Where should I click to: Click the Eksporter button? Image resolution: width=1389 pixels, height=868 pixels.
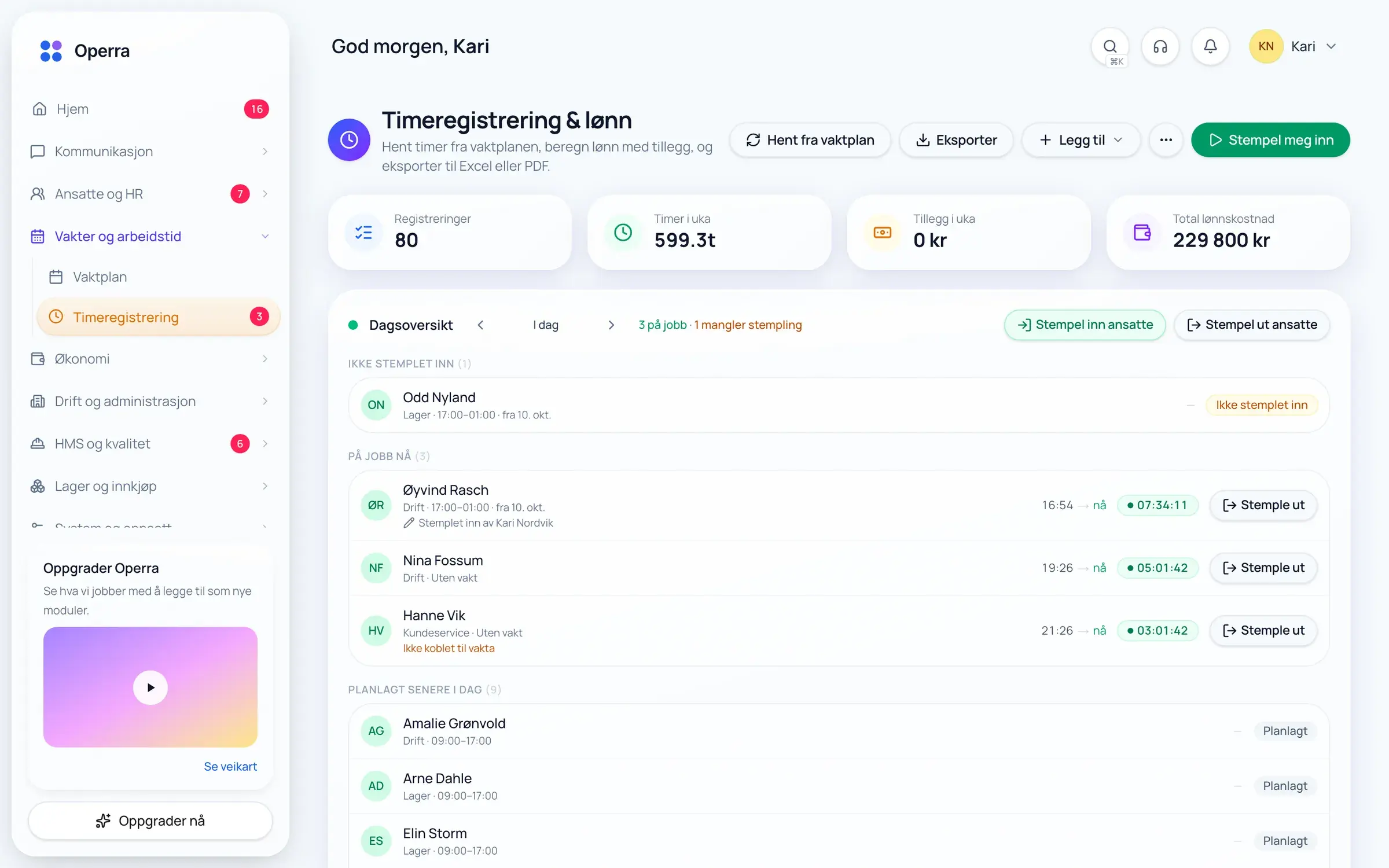click(956, 140)
